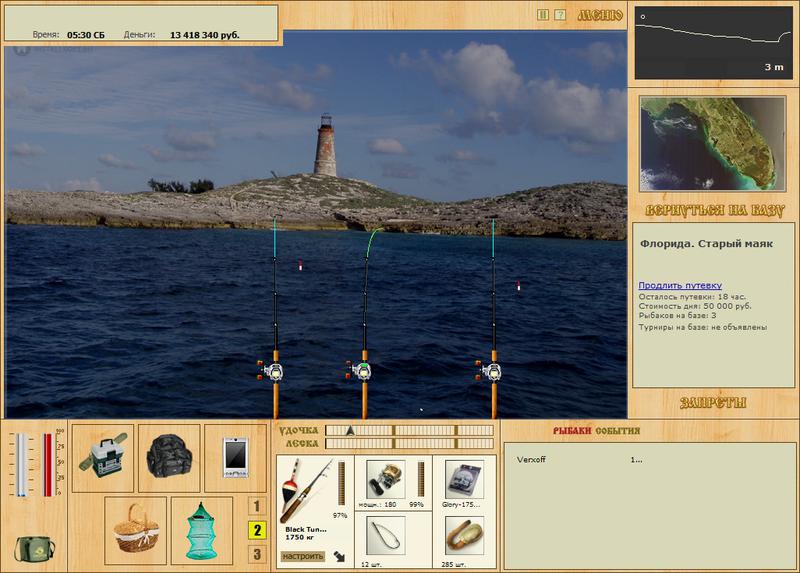The image size is (800, 573).
Task: Open help with the question mark icon
Action: click(560, 15)
